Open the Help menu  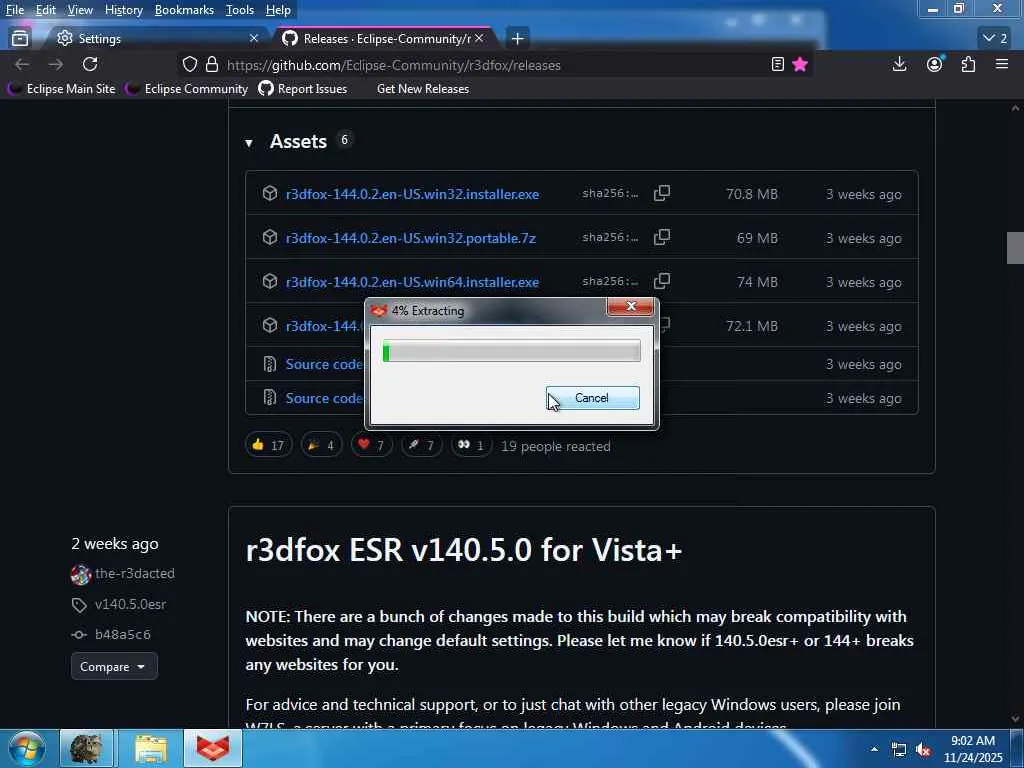[x=278, y=10]
